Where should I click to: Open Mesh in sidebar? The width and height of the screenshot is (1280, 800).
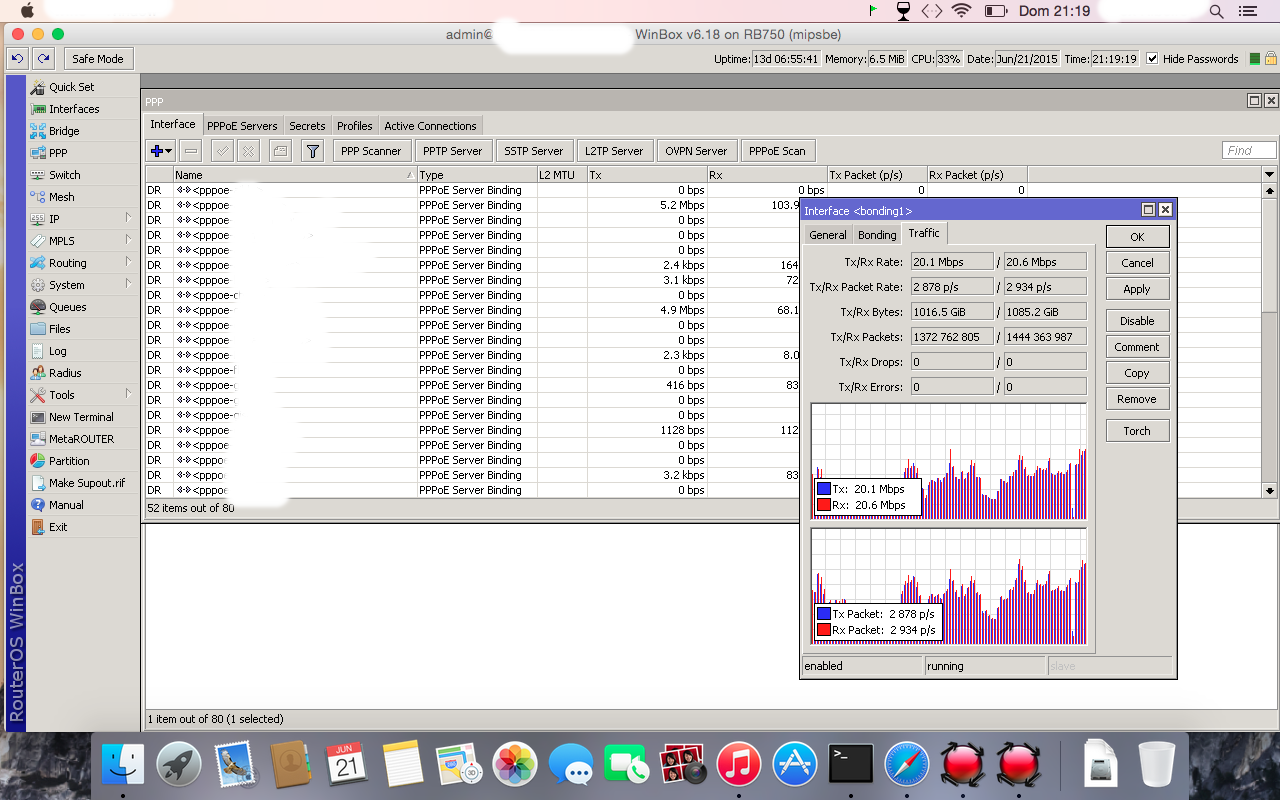(x=83, y=197)
